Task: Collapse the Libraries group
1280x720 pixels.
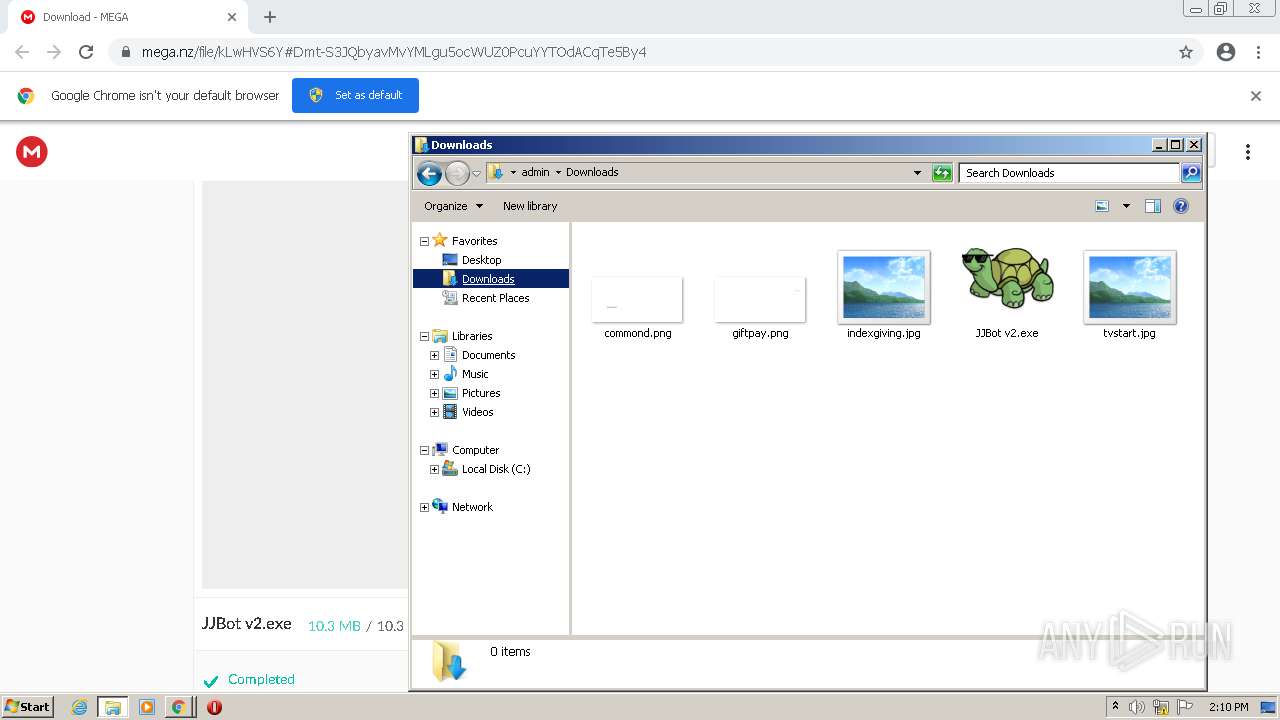Action: click(424, 336)
